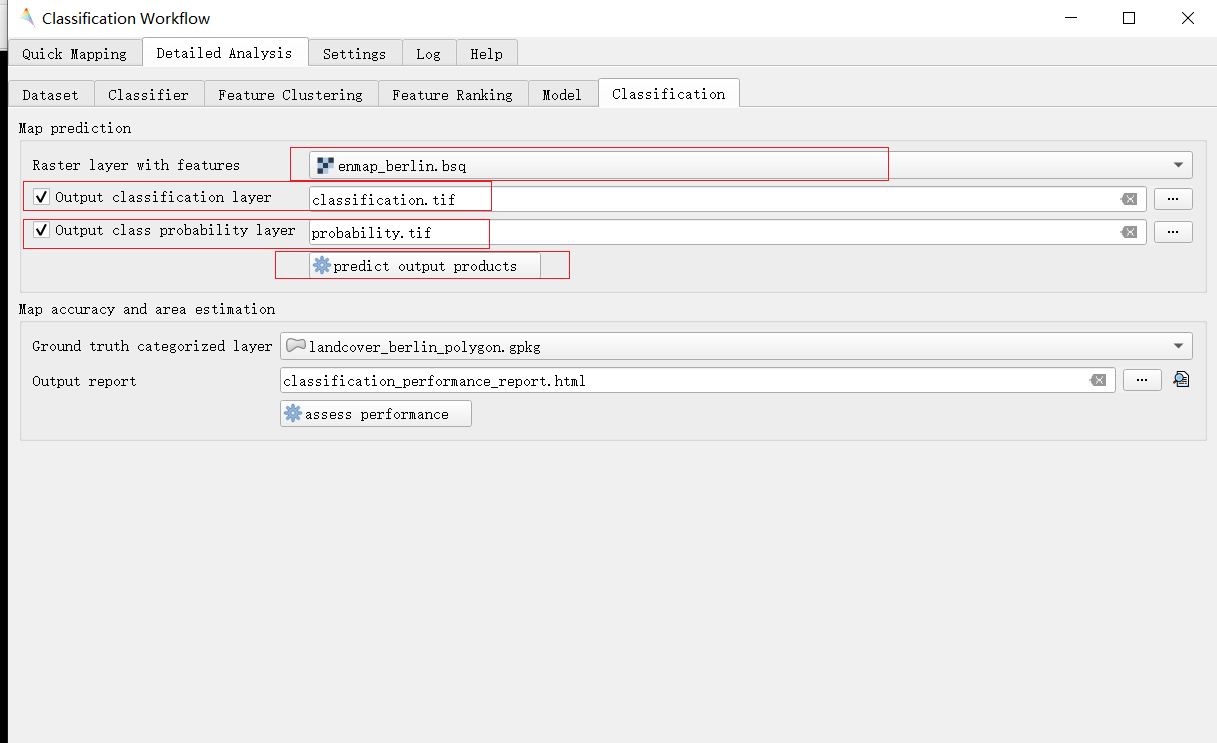Click the classification.tif output text field
Screen dimensions: 1217x743
point(700,199)
